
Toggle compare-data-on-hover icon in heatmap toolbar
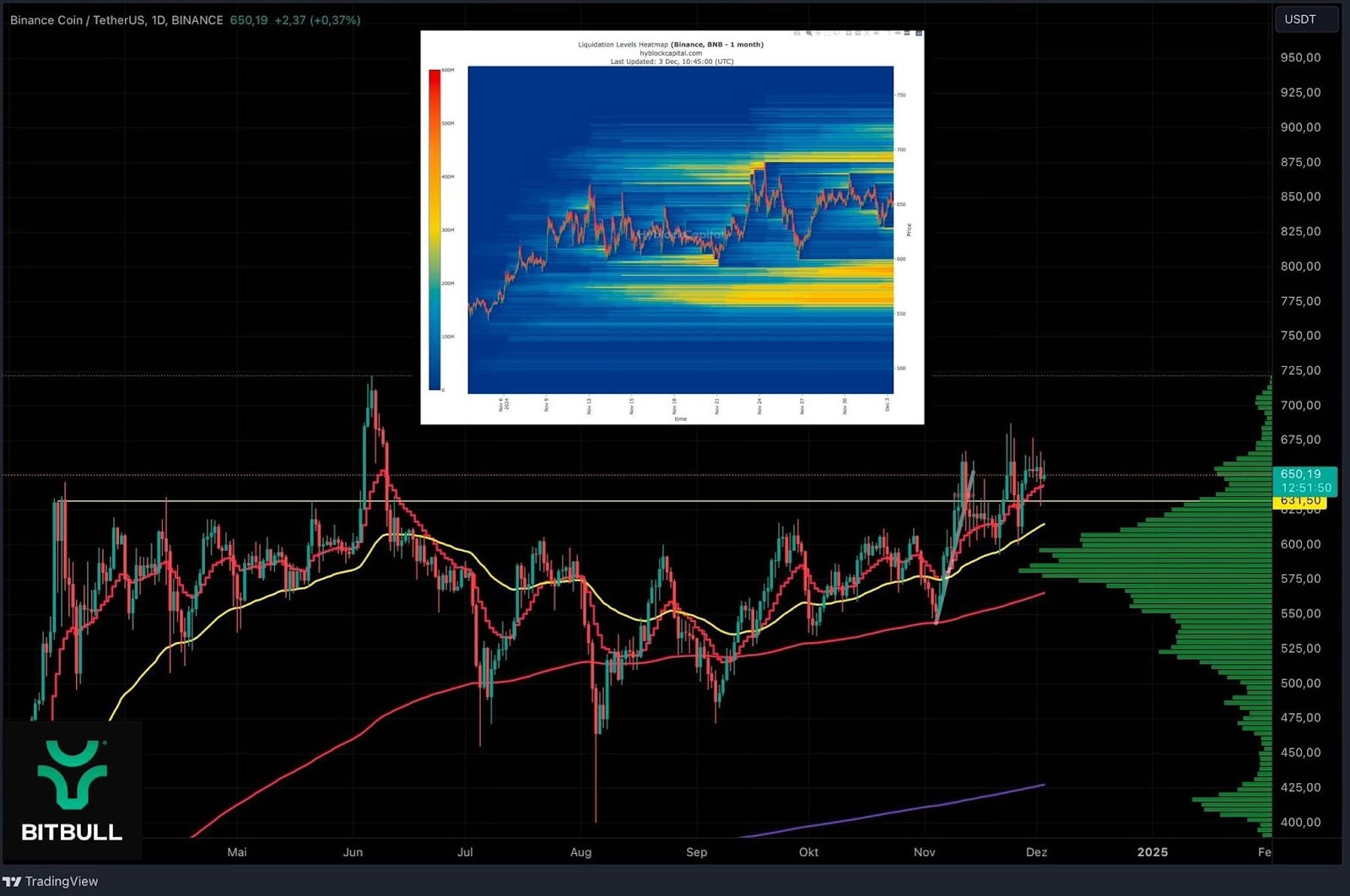coord(907,33)
